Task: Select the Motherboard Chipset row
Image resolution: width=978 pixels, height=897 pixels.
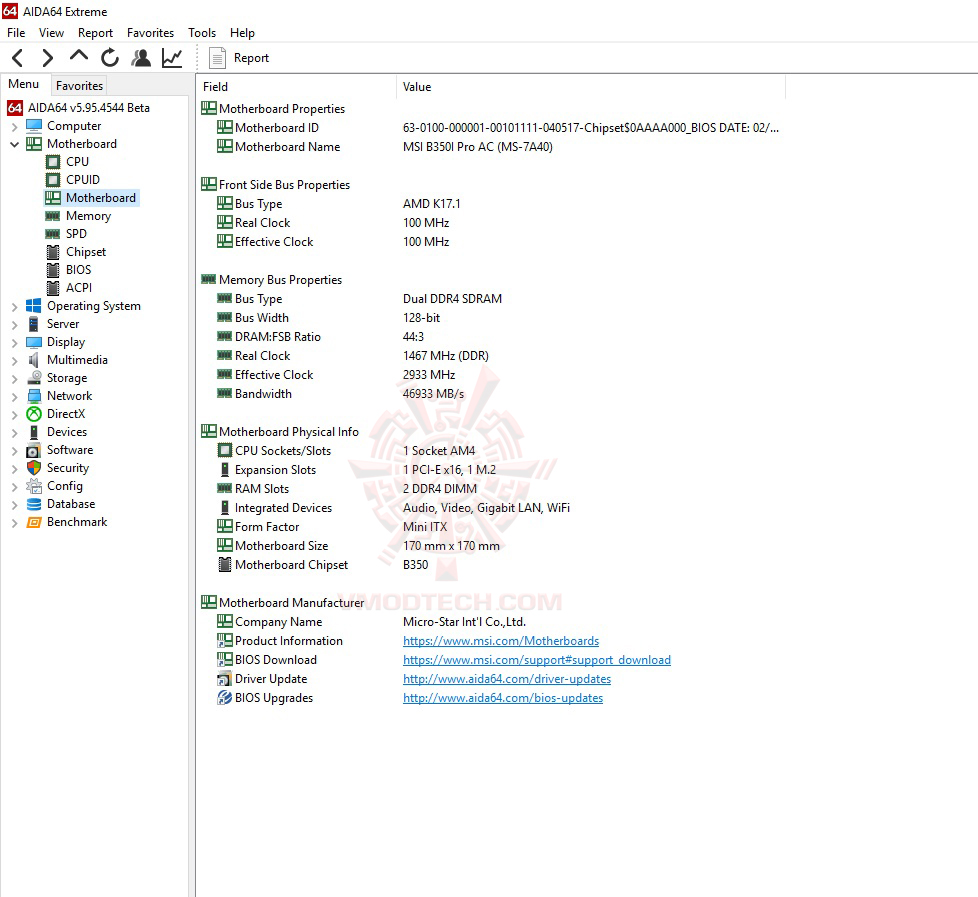Action: [490, 565]
